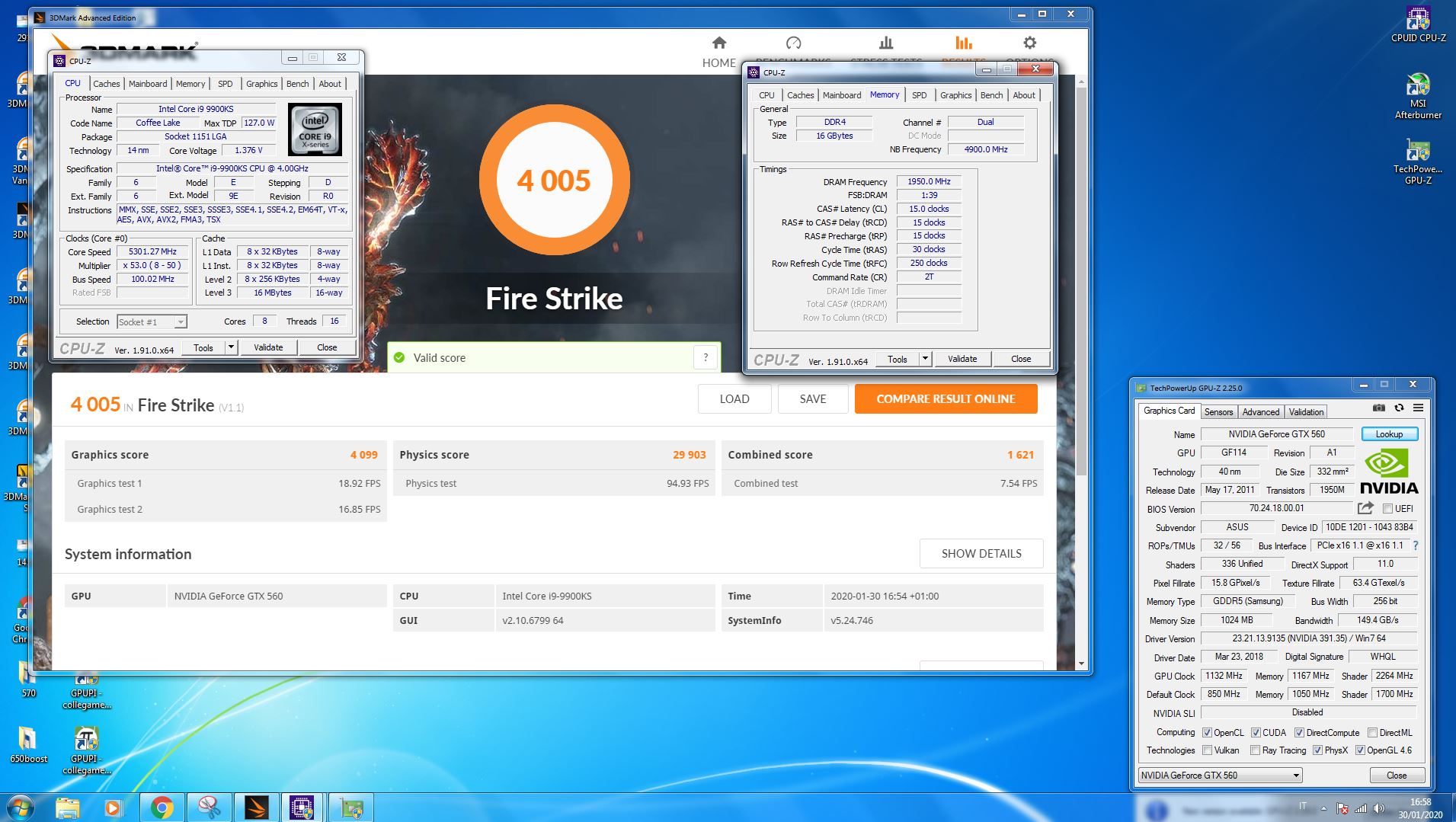Viewport: 1456px width, 822px height.
Task: Open the Windows Start menu orb
Action: pos(21,807)
